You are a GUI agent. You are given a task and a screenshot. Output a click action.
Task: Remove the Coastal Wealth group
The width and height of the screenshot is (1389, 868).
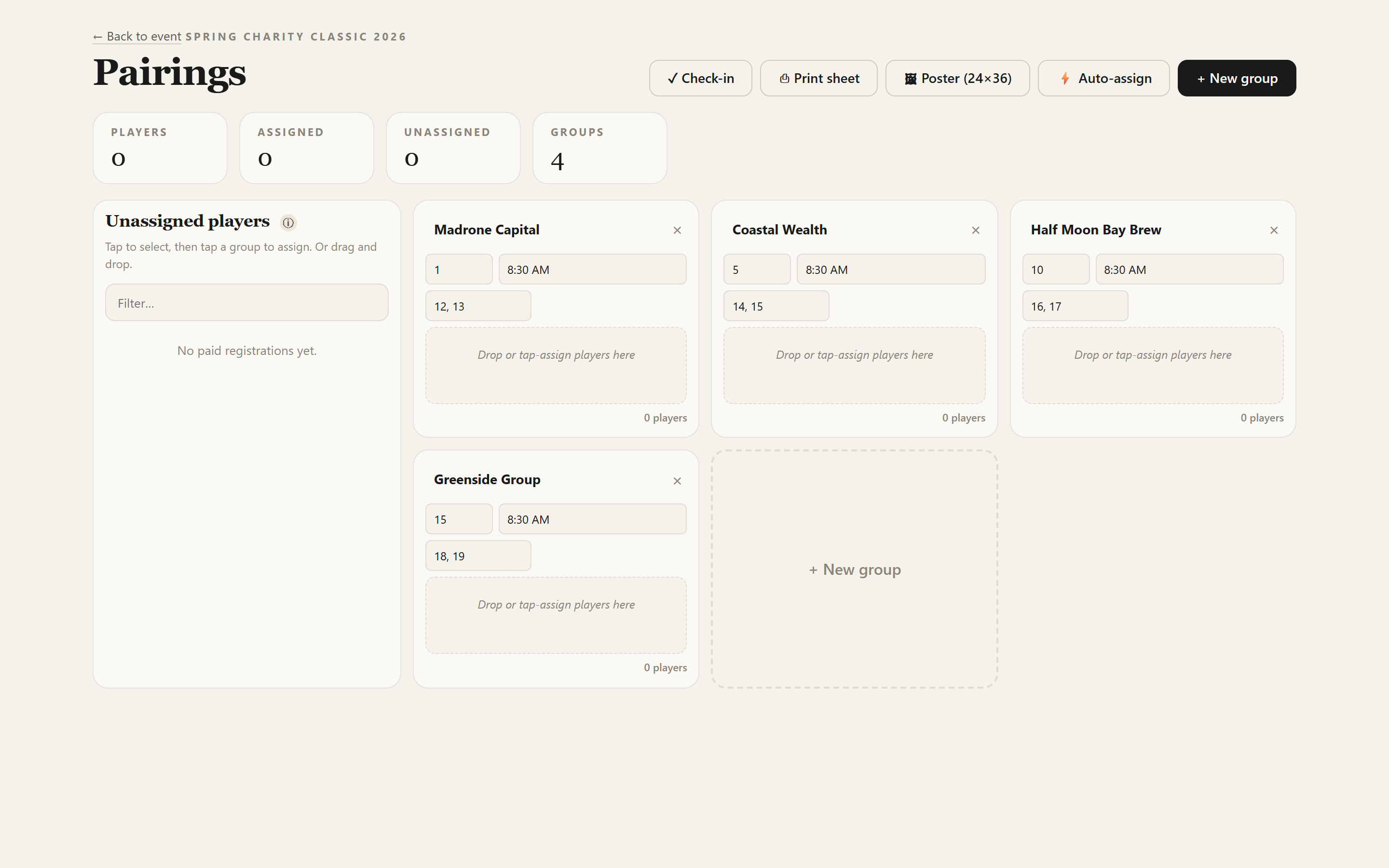[x=976, y=230]
